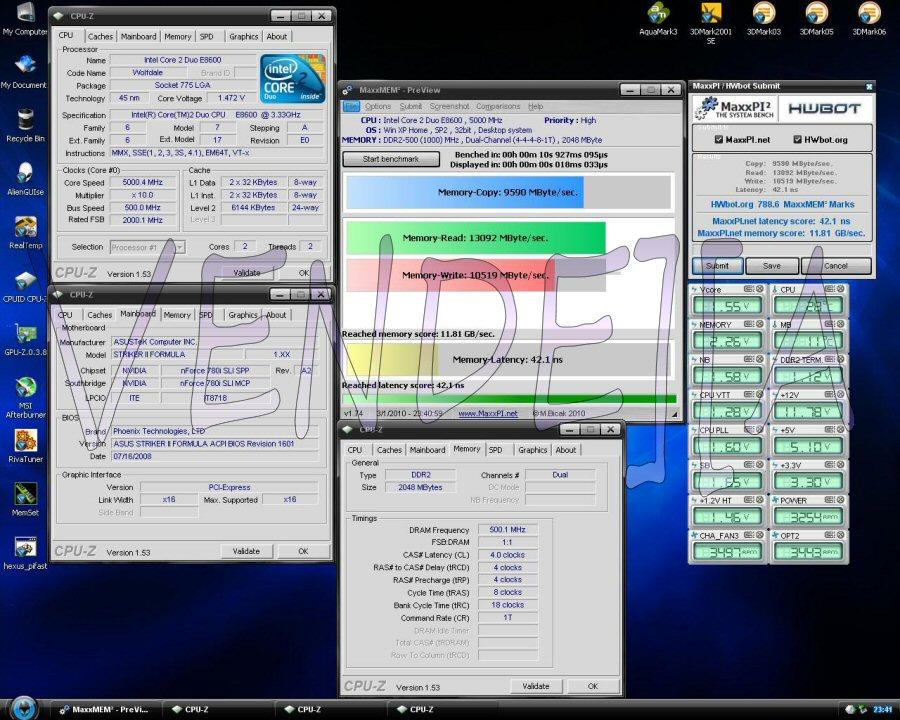Viewport: 900px width, 720px height.
Task: Launch the 3DMark06 desktop shortcut
Action: coord(868,18)
